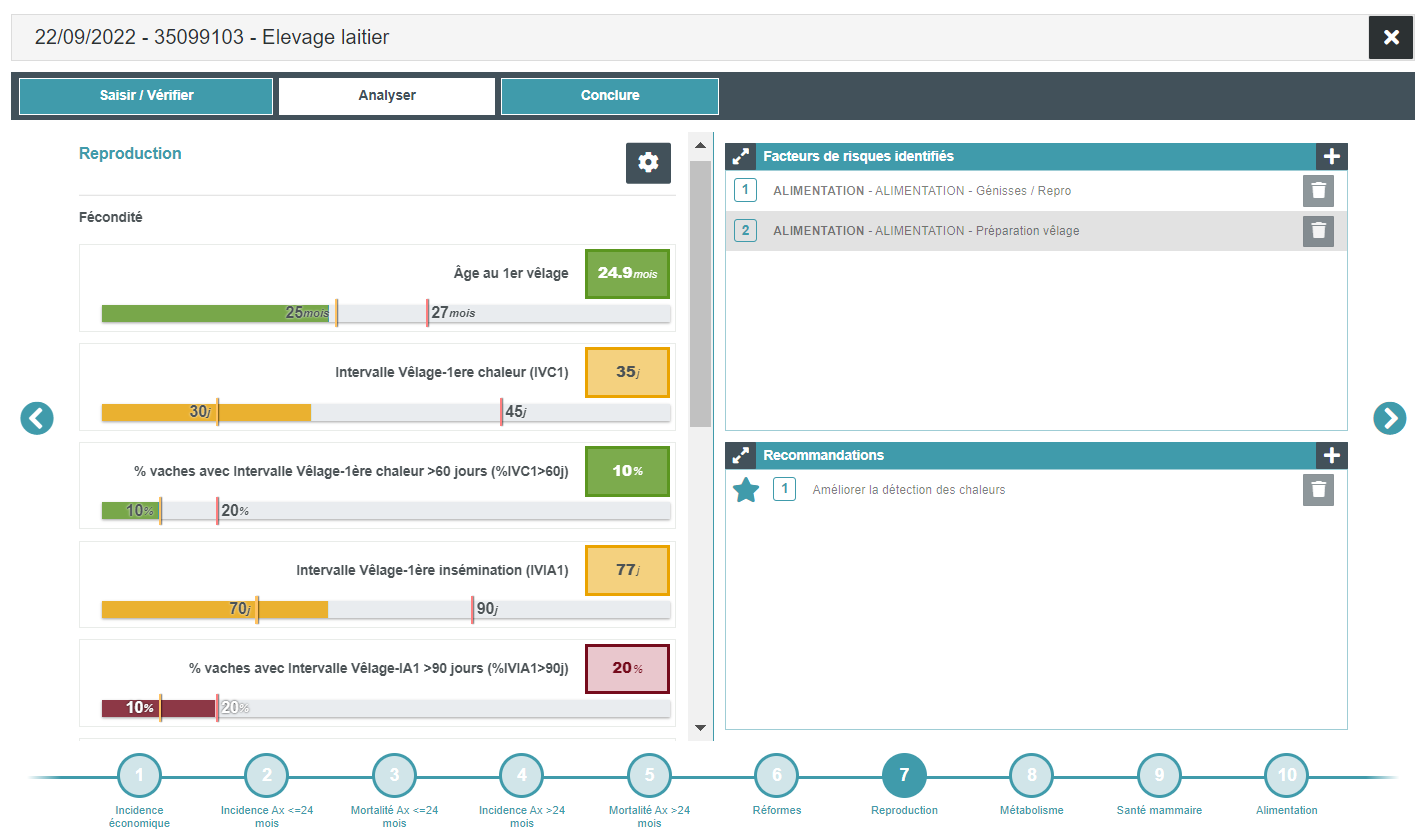Open the Reproduction settings gear
Viewport: 1419px width, 835px height.
pyautogui.click(x=648, y=163)
